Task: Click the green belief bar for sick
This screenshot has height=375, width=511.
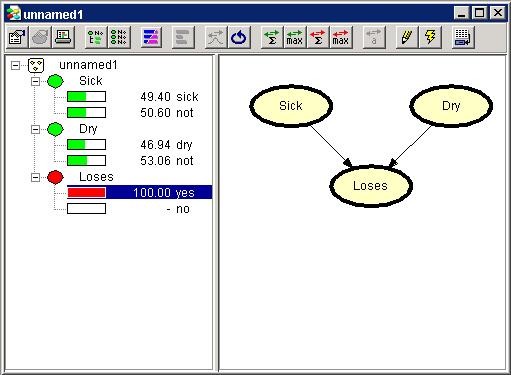Action: point(86,97)
